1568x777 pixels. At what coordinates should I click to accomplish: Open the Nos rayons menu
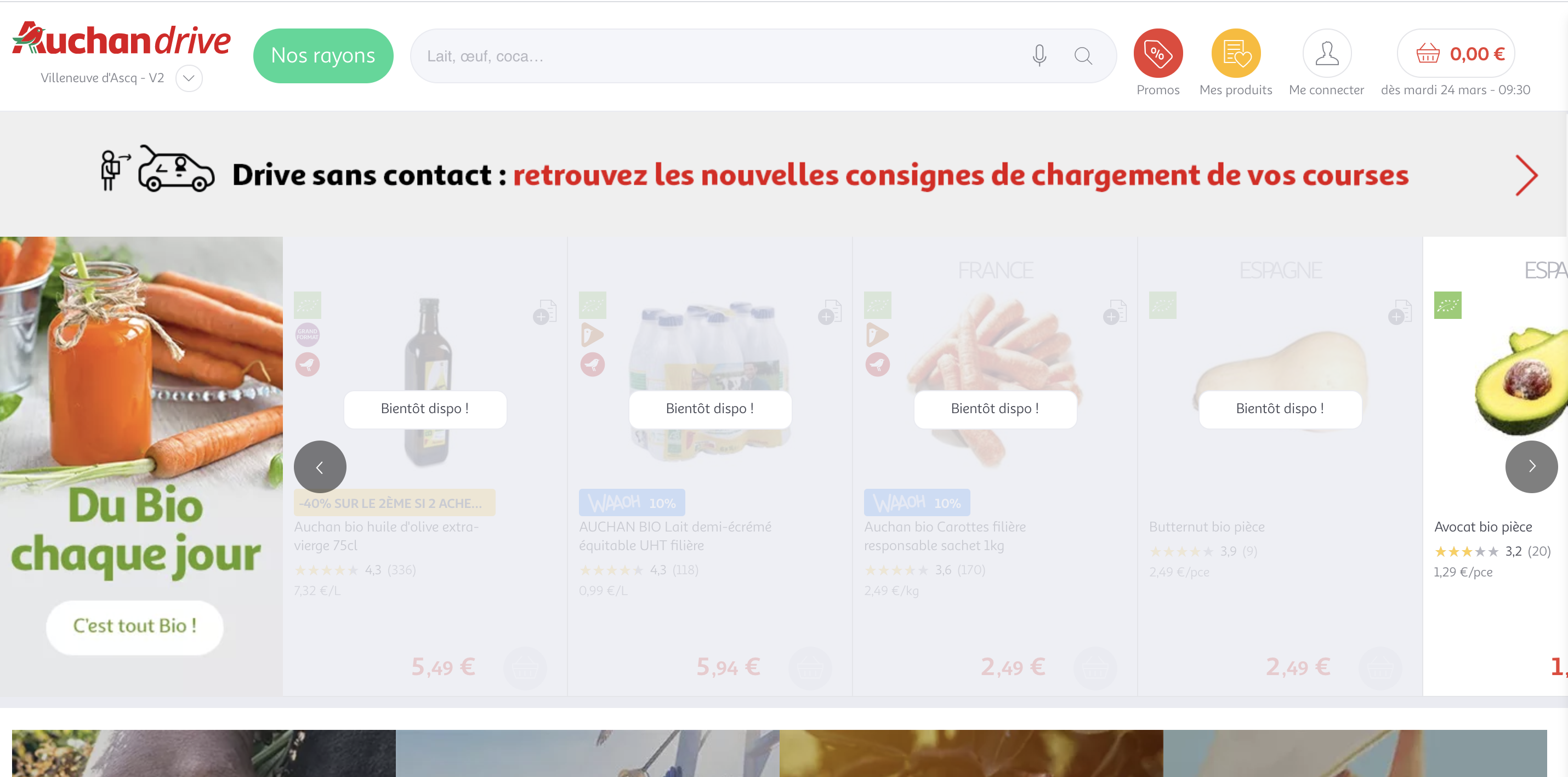(323, 55)
